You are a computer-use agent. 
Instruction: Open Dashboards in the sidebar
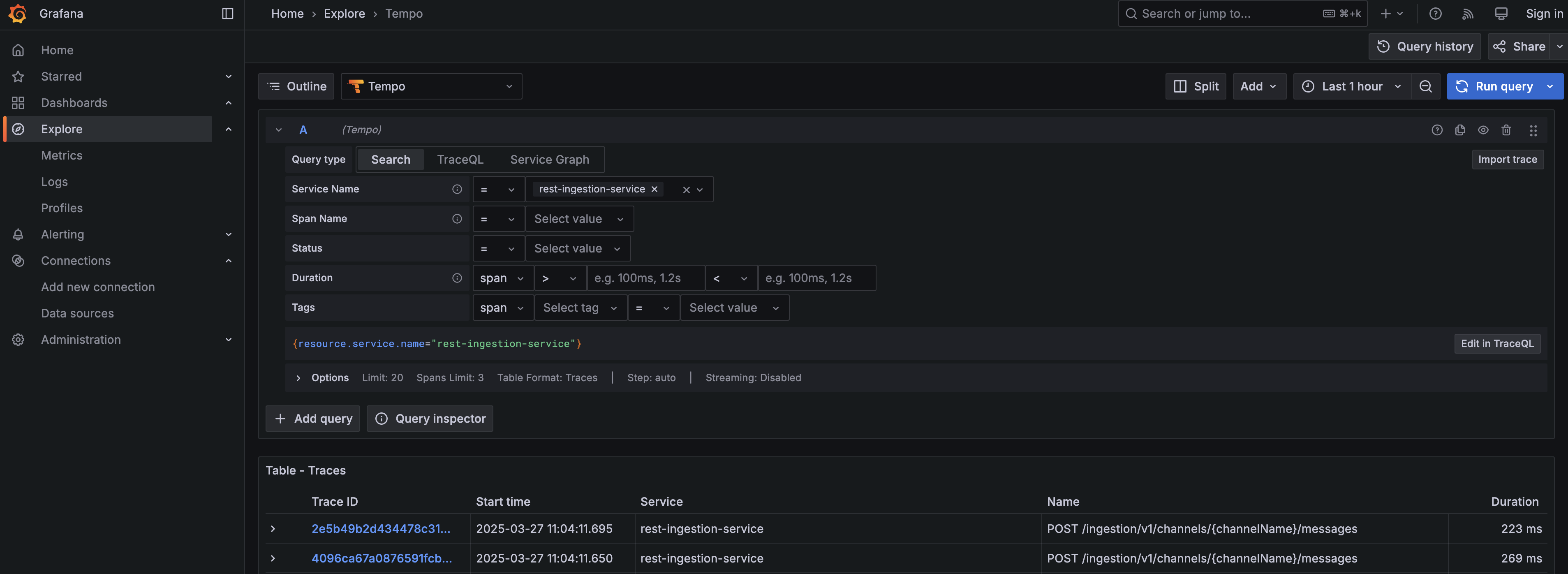point(74,102)
